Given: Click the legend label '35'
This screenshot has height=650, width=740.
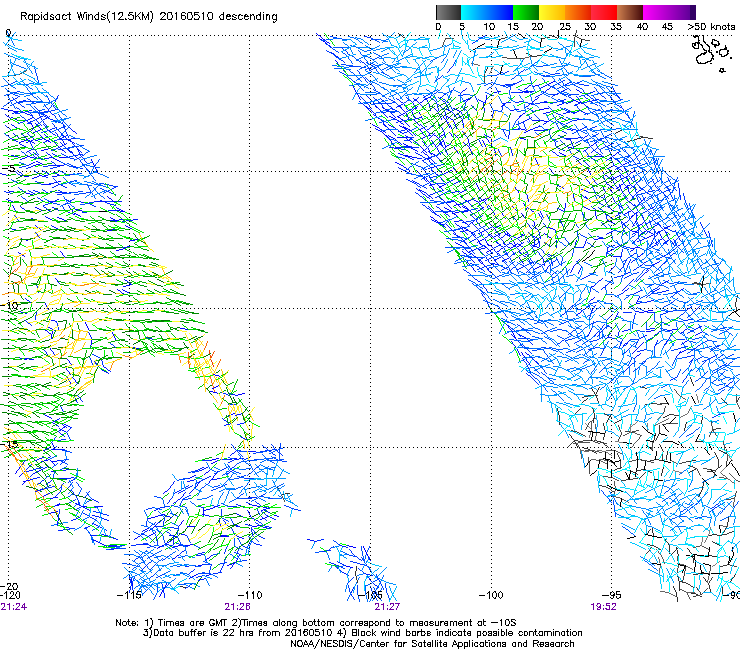Looking at the screenshot, I should (616, 27).
